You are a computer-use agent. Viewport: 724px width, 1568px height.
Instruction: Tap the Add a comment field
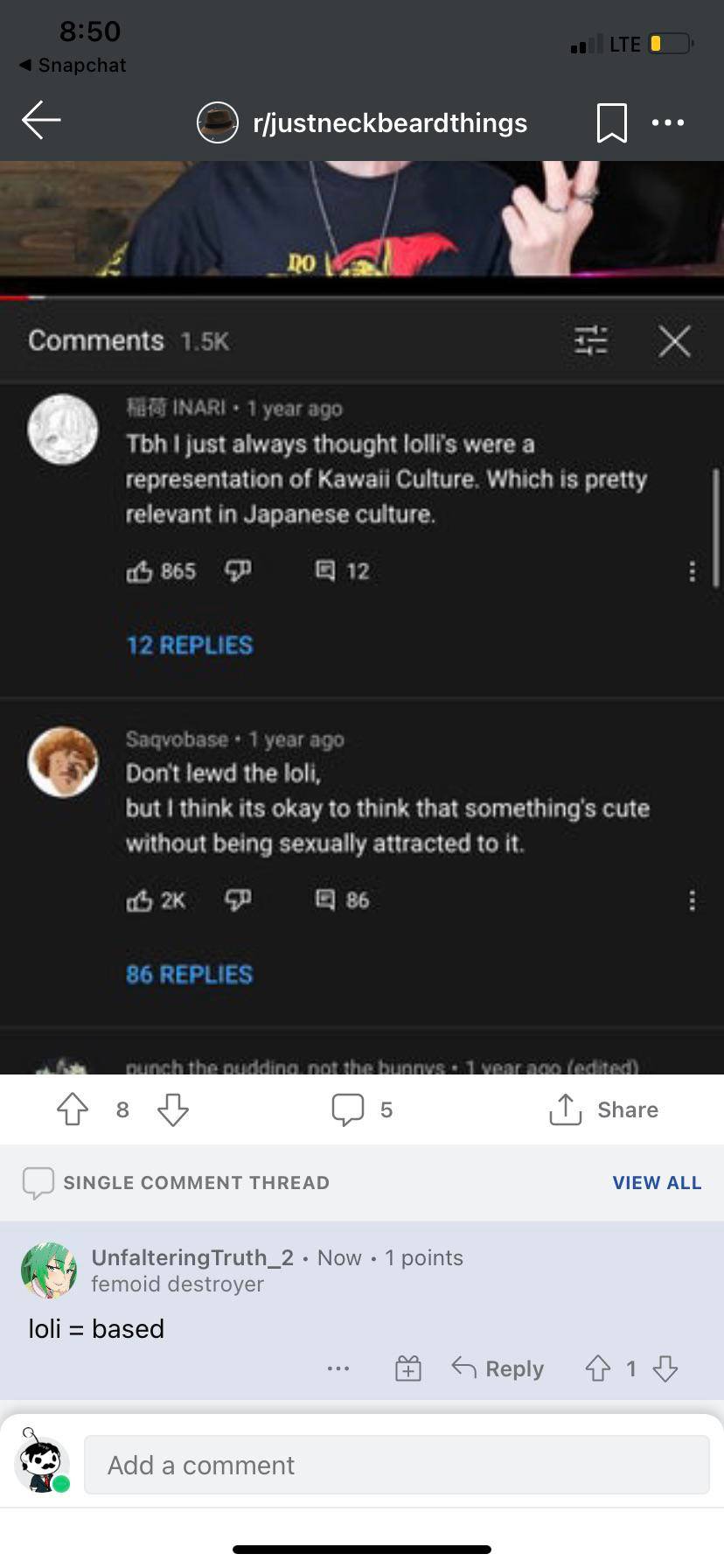[396, 1465]
